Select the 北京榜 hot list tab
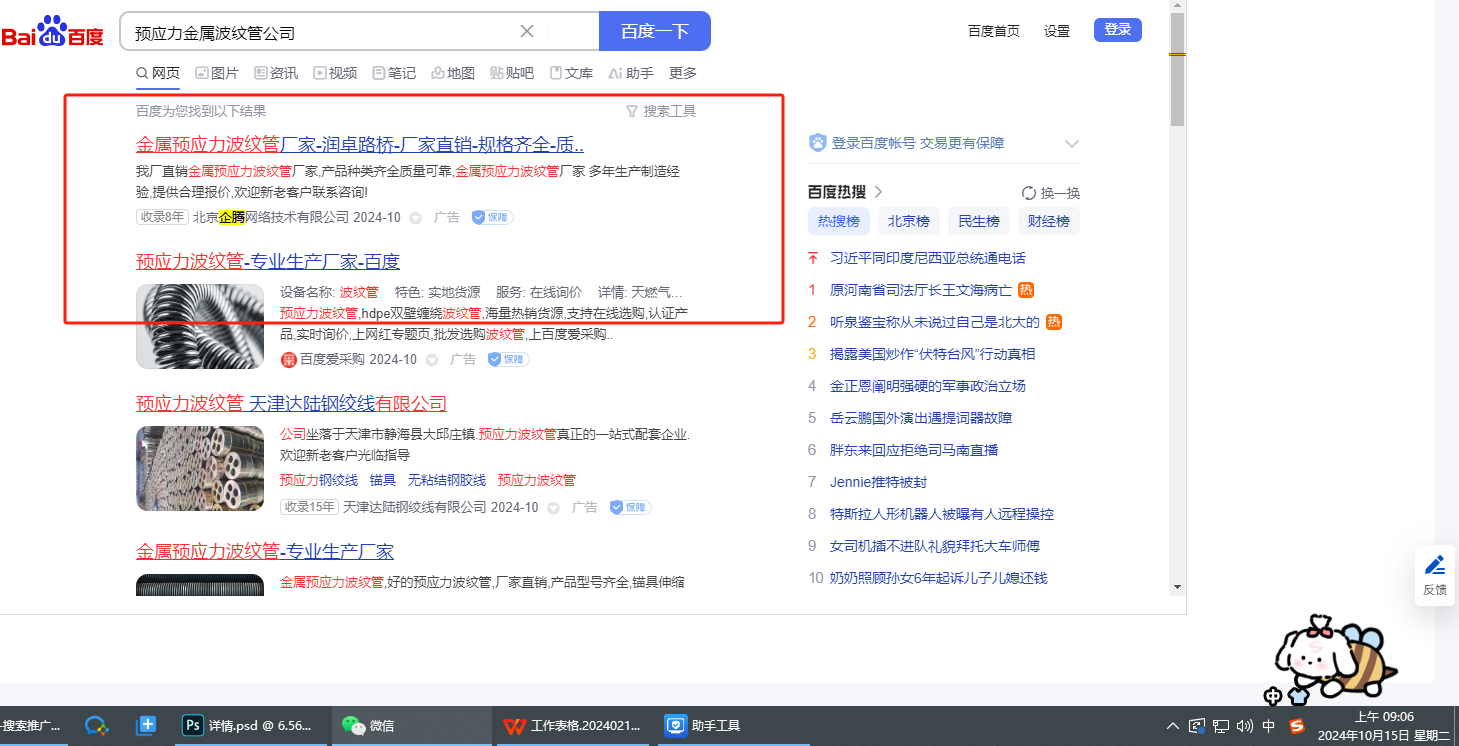Viewport: 1459px width, 746px height. (909, 221)
